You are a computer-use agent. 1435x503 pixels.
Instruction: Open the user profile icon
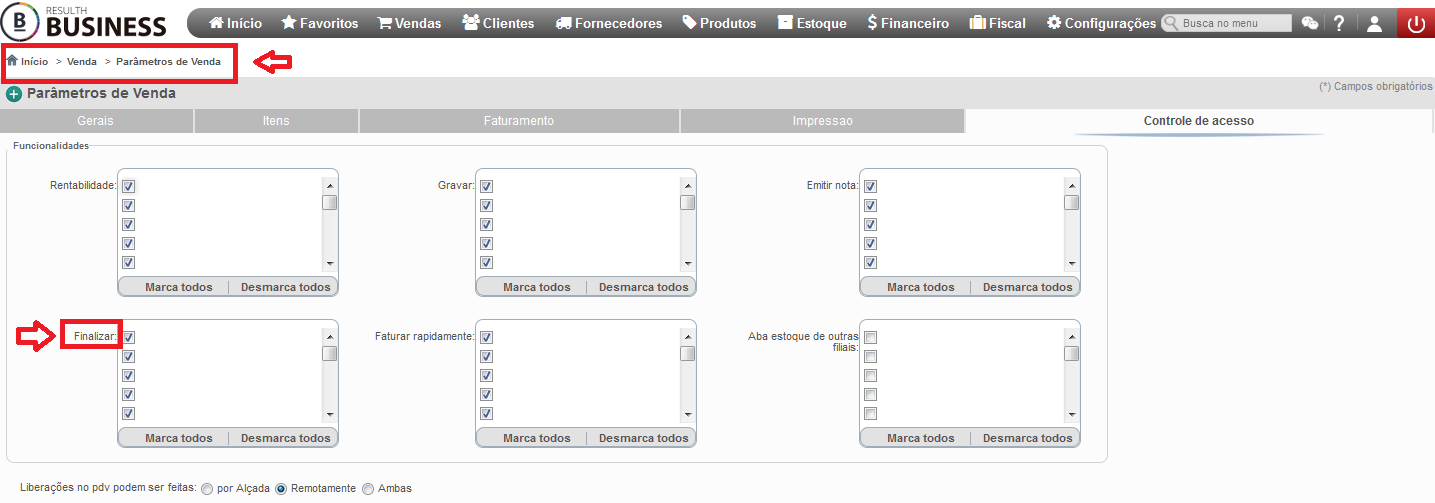coord(1375,23)
